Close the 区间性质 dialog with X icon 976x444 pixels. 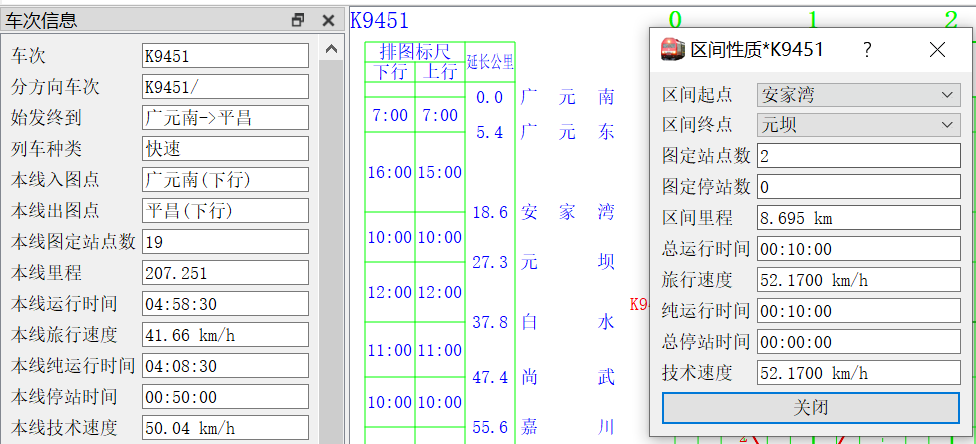pos(937,49)
